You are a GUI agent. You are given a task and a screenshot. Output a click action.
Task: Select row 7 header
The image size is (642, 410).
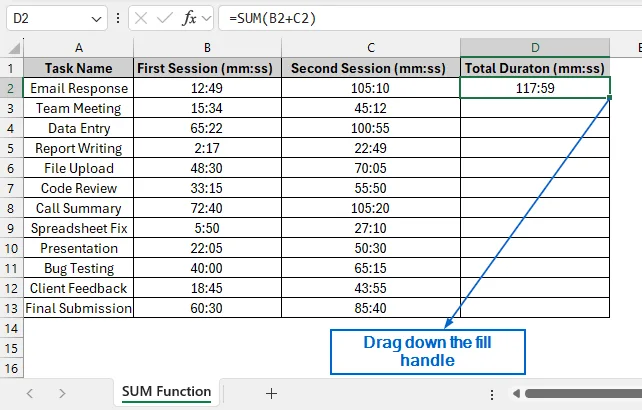click(11, 188)
